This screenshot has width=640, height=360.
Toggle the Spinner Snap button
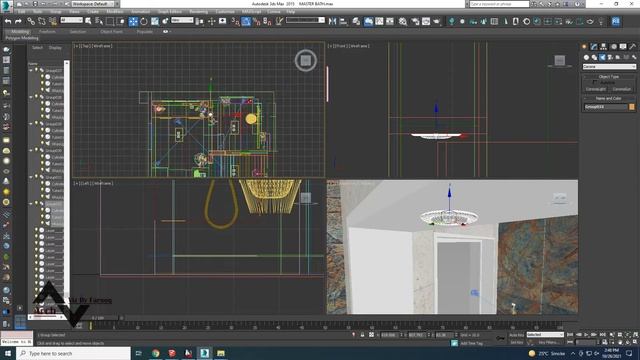(267, 21)
